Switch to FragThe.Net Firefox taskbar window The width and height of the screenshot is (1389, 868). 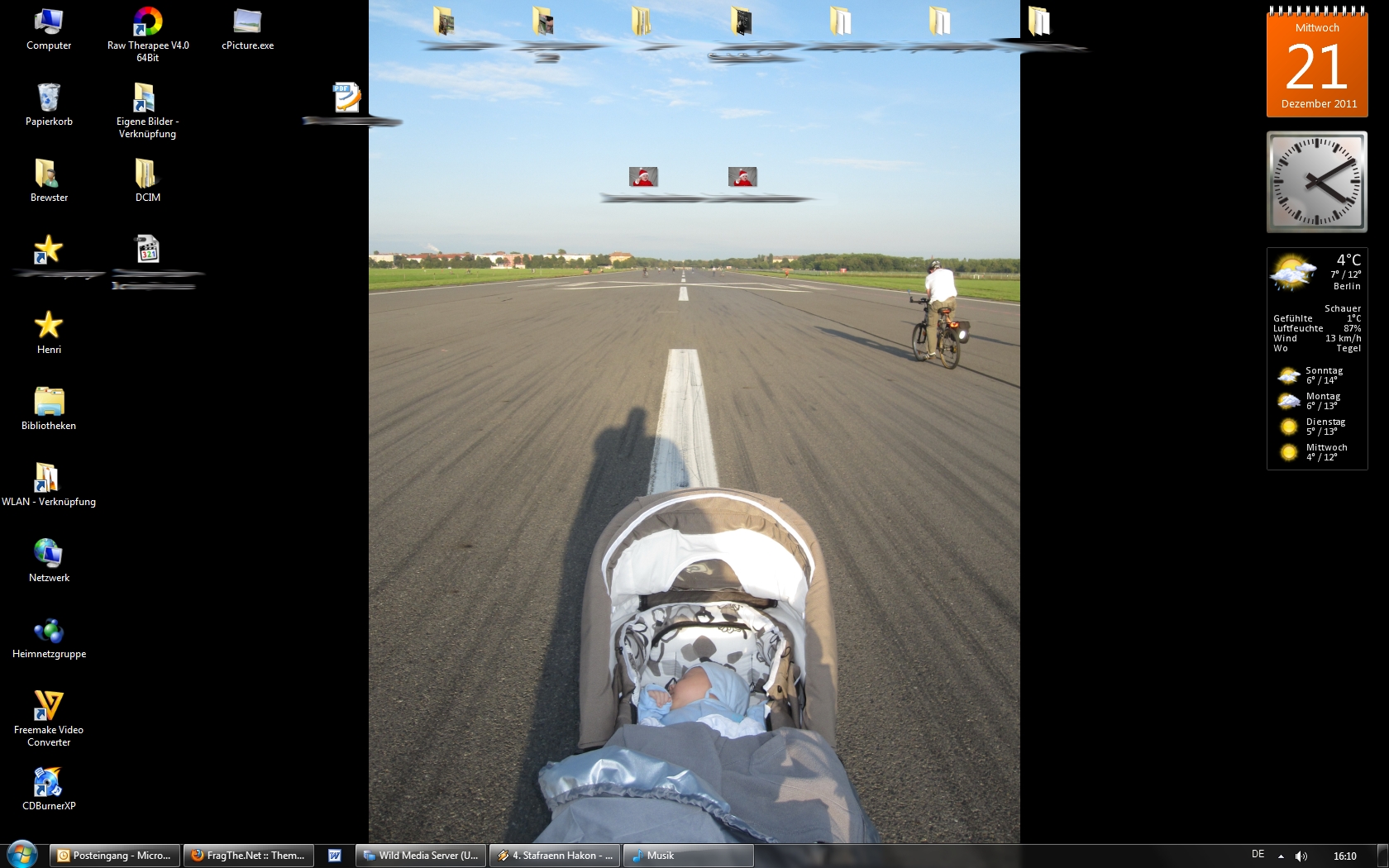point(249,856)
